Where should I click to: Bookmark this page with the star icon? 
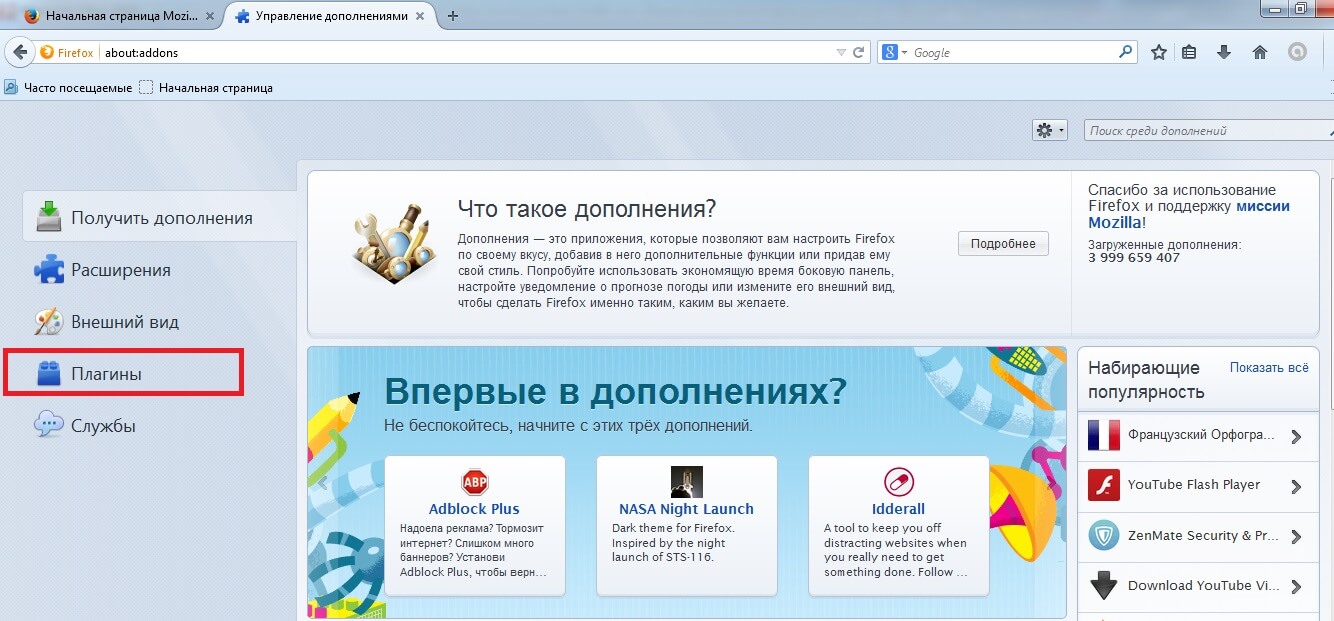click(1159, 53)
